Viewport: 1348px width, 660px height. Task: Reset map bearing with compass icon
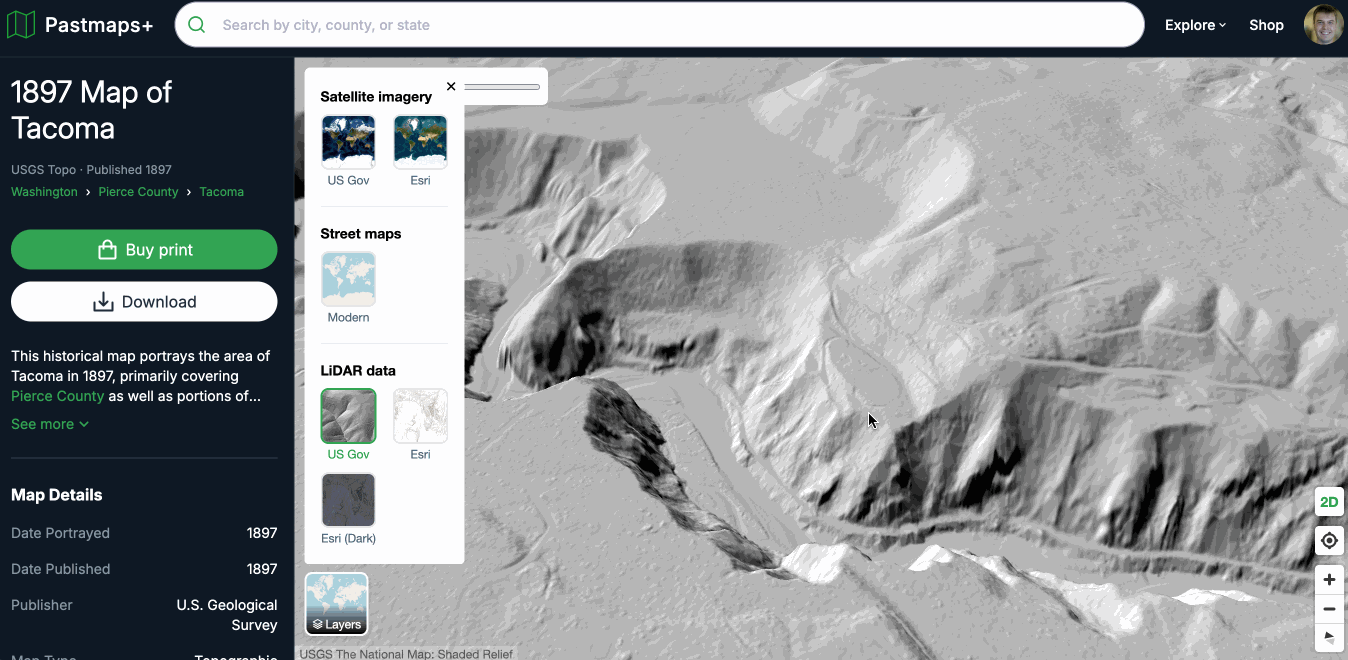point(1329,637)
